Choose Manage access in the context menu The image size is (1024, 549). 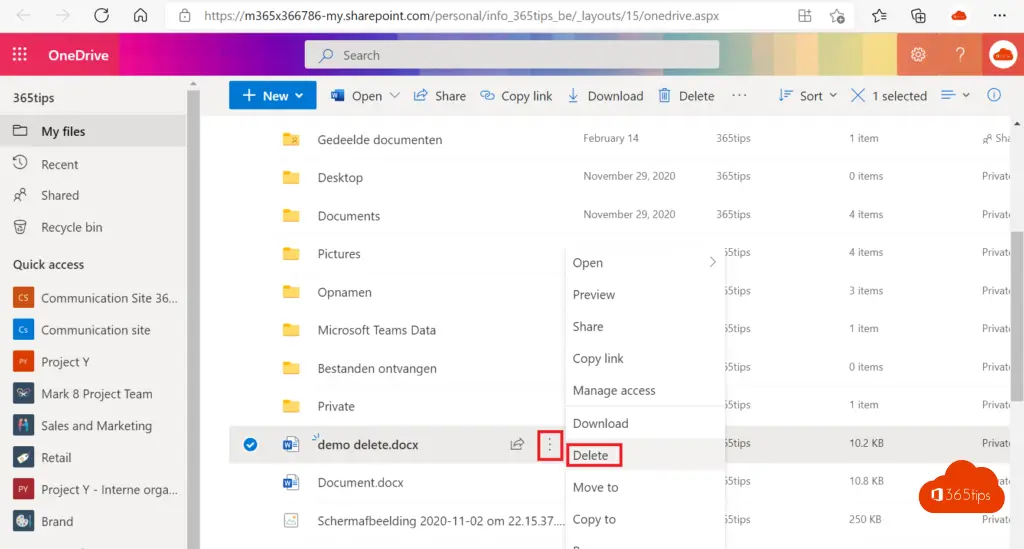[644, 390]
